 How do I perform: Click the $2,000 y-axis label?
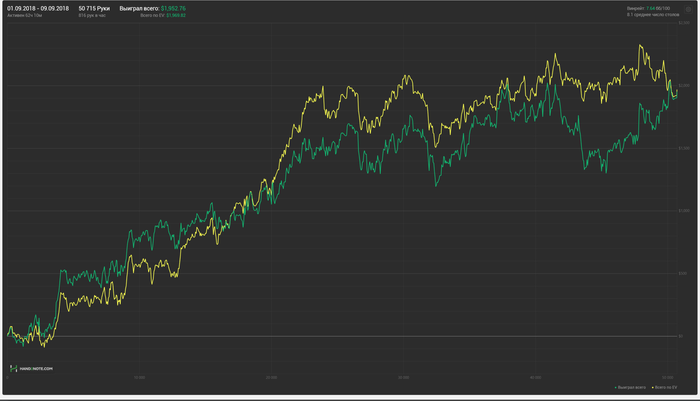pyautogui.click(x=684, y=85)
